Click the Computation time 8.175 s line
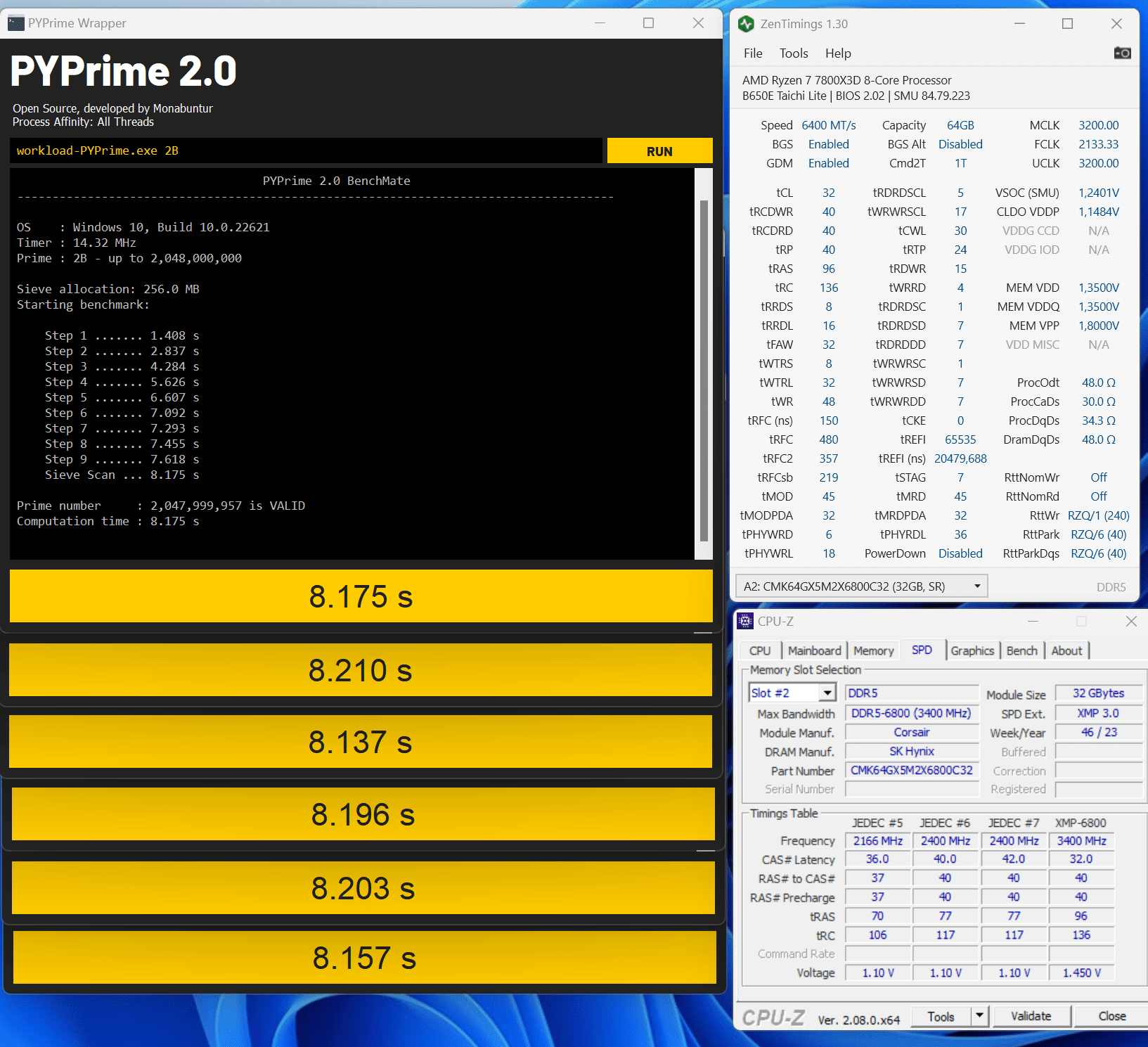Screen dimensions: 1148x1047 click(x=108, y=521)
